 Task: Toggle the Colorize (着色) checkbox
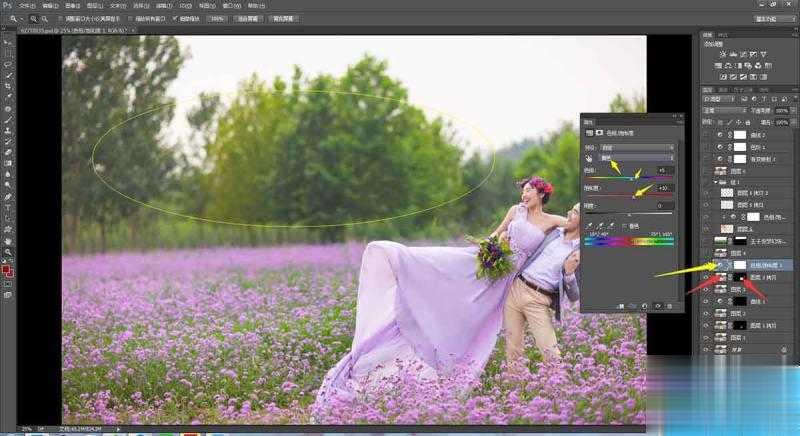click(x=624, y=226)
